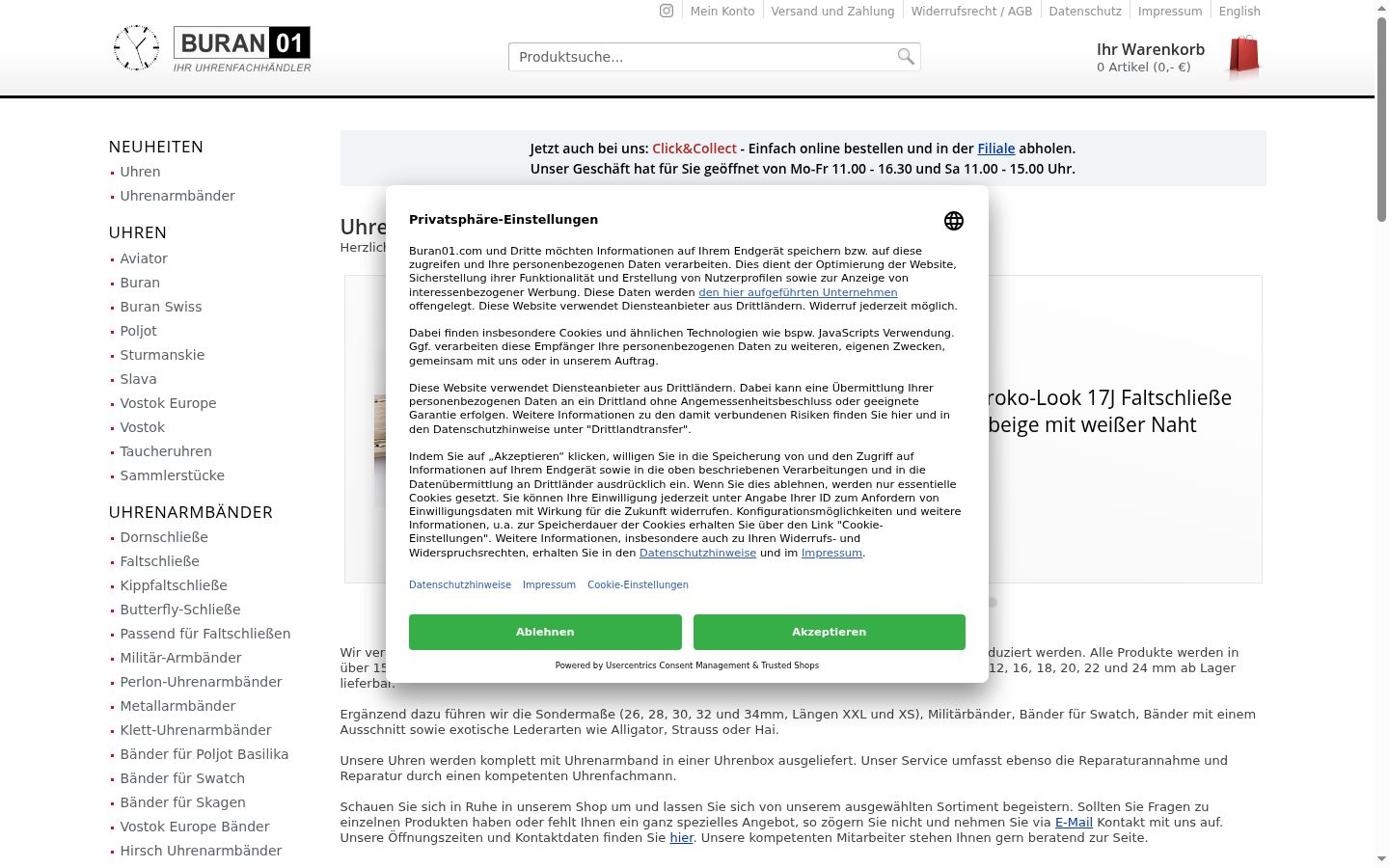Open Sammlerstücke category

click(x=172, y=475)
